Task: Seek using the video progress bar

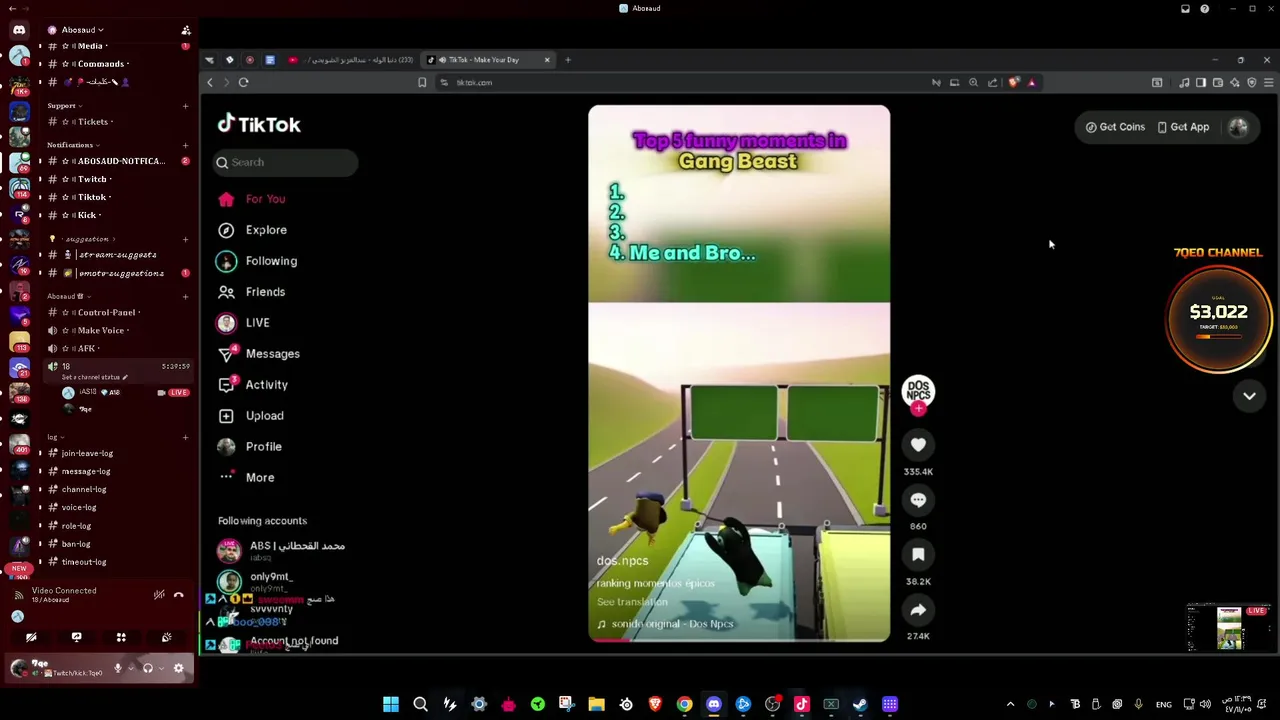Action: tap(739, 640)
